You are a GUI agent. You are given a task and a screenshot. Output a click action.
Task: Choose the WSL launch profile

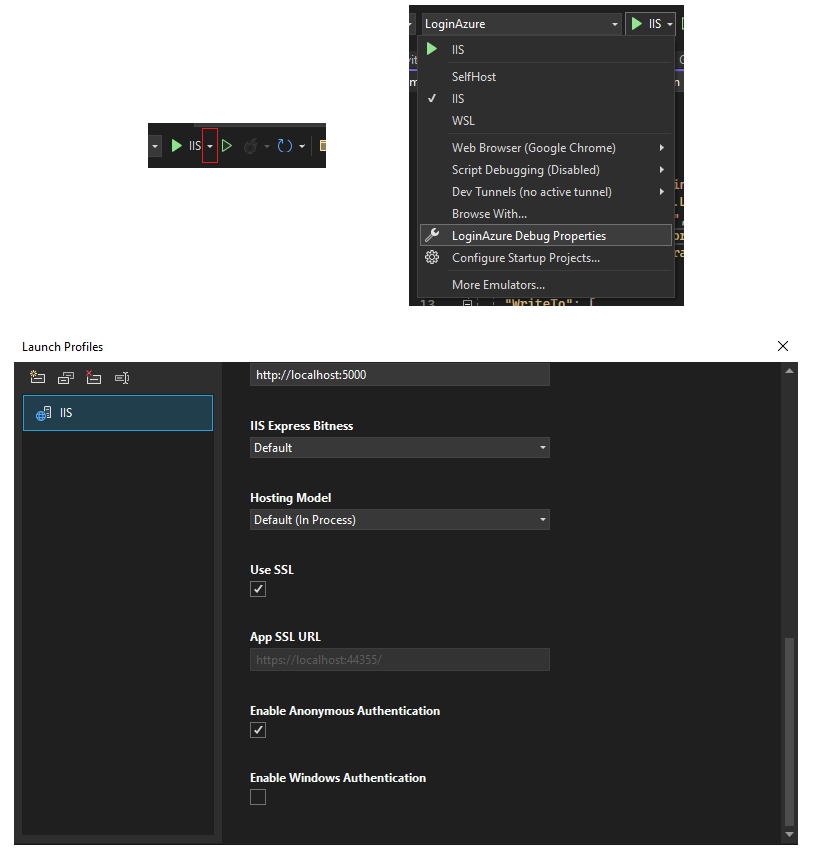point(546,121)
